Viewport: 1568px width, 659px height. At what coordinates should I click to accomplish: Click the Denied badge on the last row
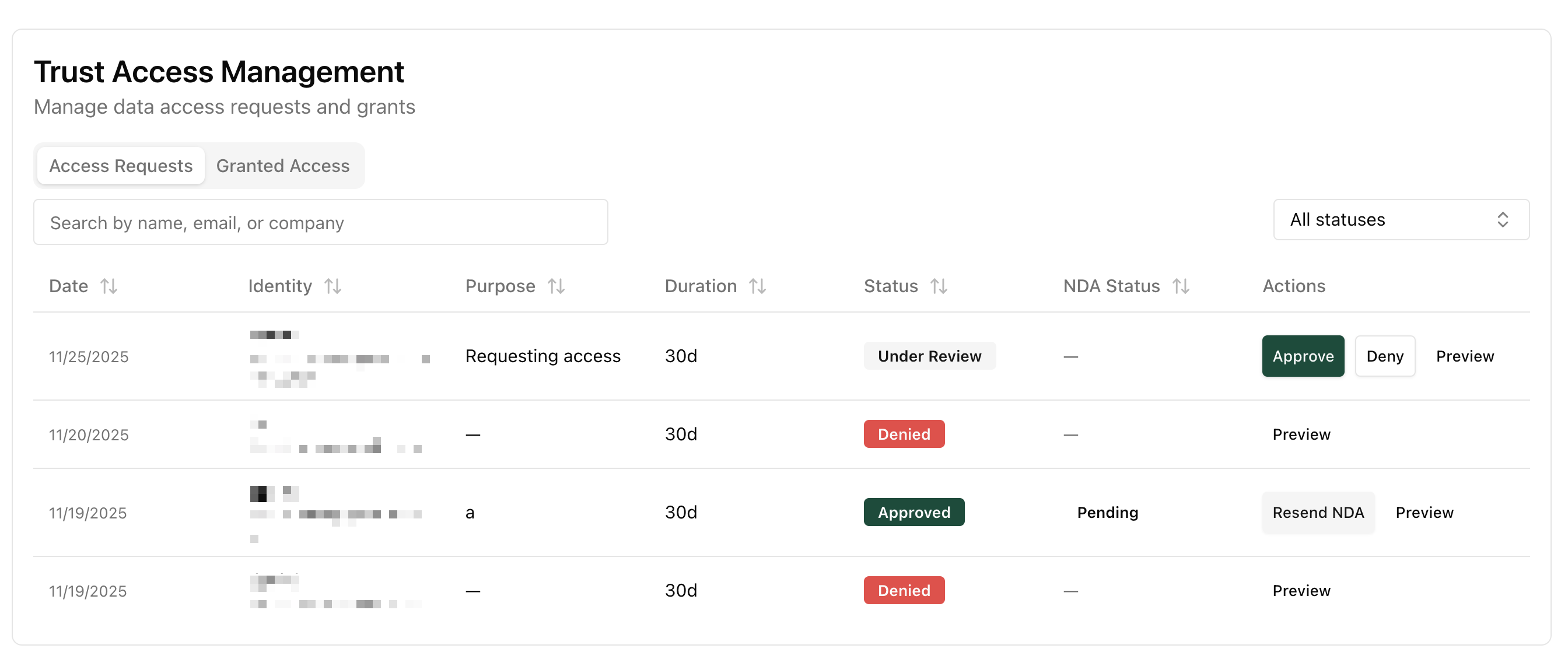(904, 590)
